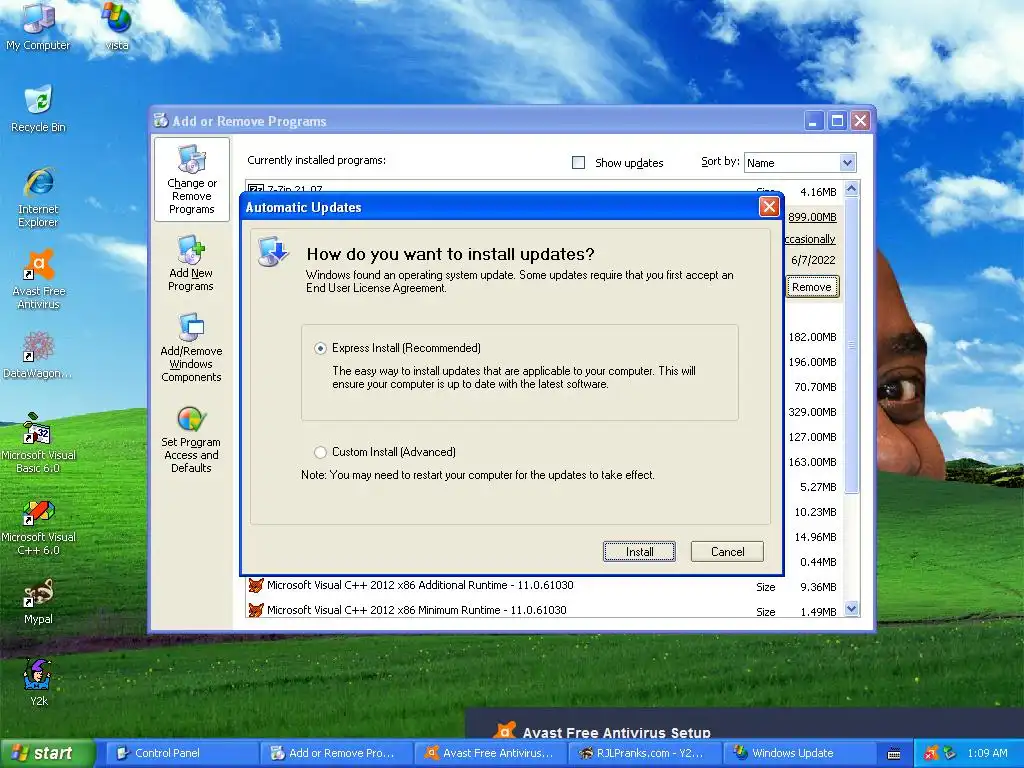Open the vista desktop icon
This screenshot has width=1024, height=768.
[x=116, y=25]
